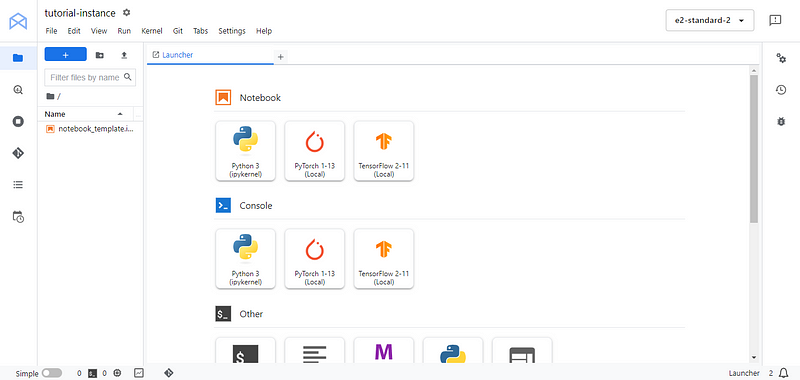Image resolution: width=800 pixels, height=380 pixels.
Task: Launch TensorFlow 2-11 notebook
Action: coord(384,151)
